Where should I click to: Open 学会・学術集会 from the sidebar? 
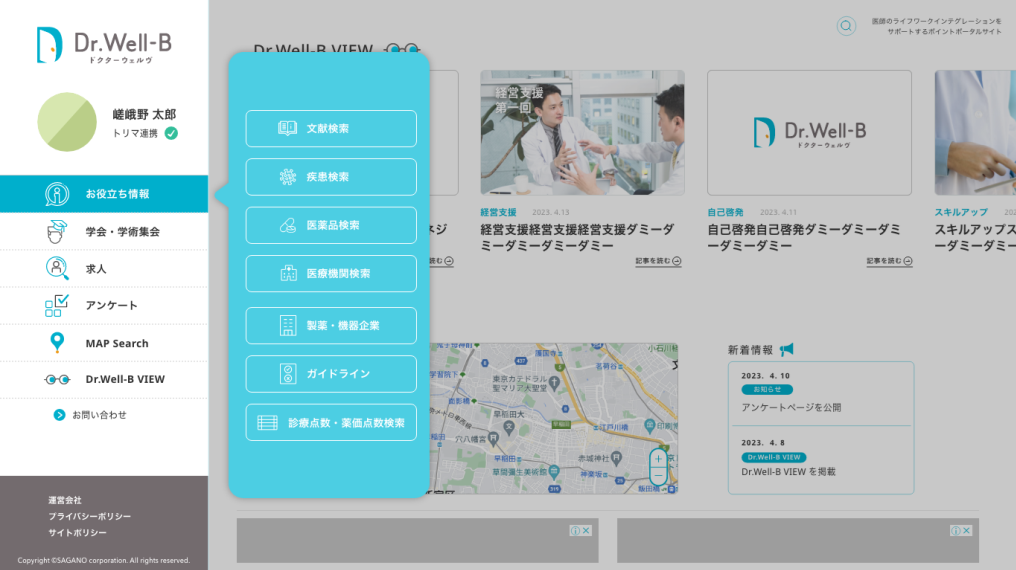104,231
